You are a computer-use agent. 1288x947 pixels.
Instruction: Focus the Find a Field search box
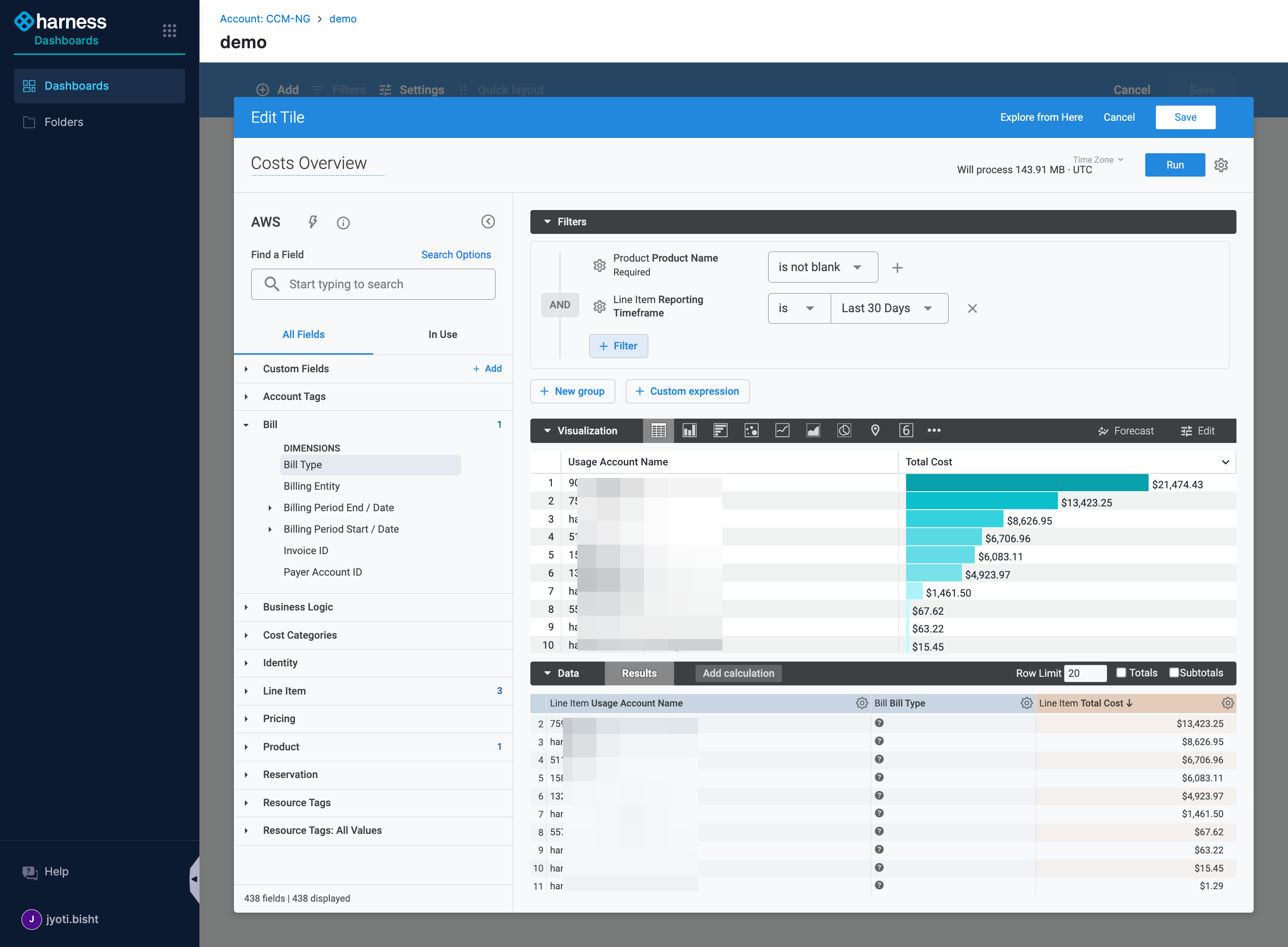(x=373, y=284)
